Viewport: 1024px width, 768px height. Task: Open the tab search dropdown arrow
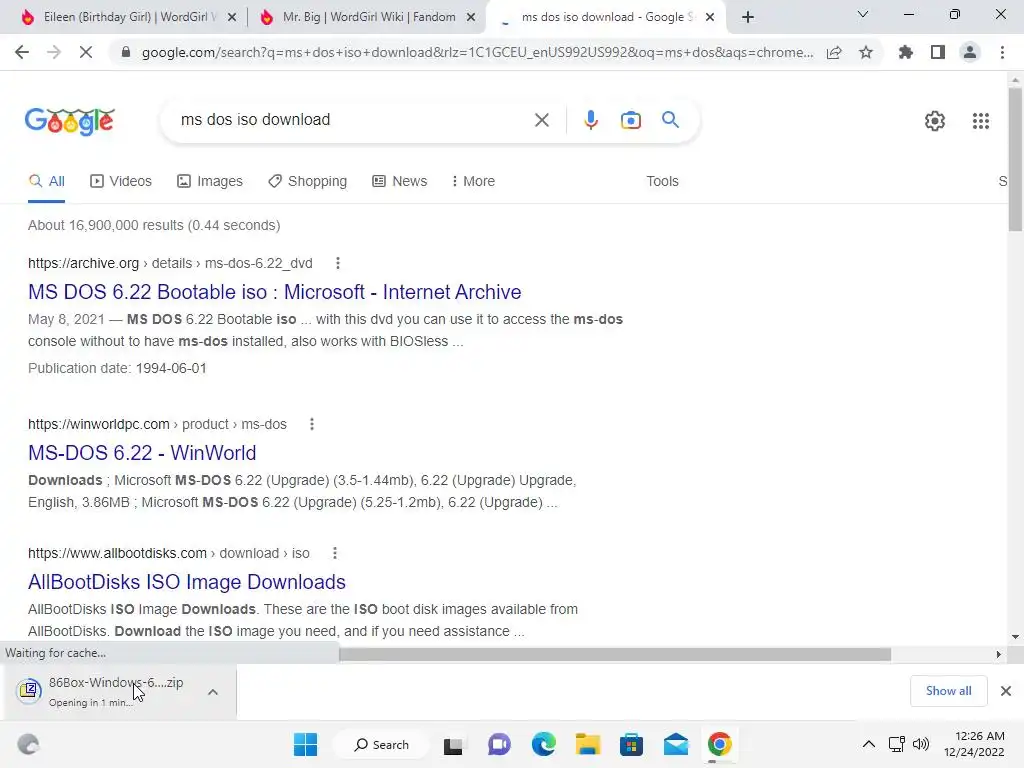pyautogui.click(x=863, y=14)
